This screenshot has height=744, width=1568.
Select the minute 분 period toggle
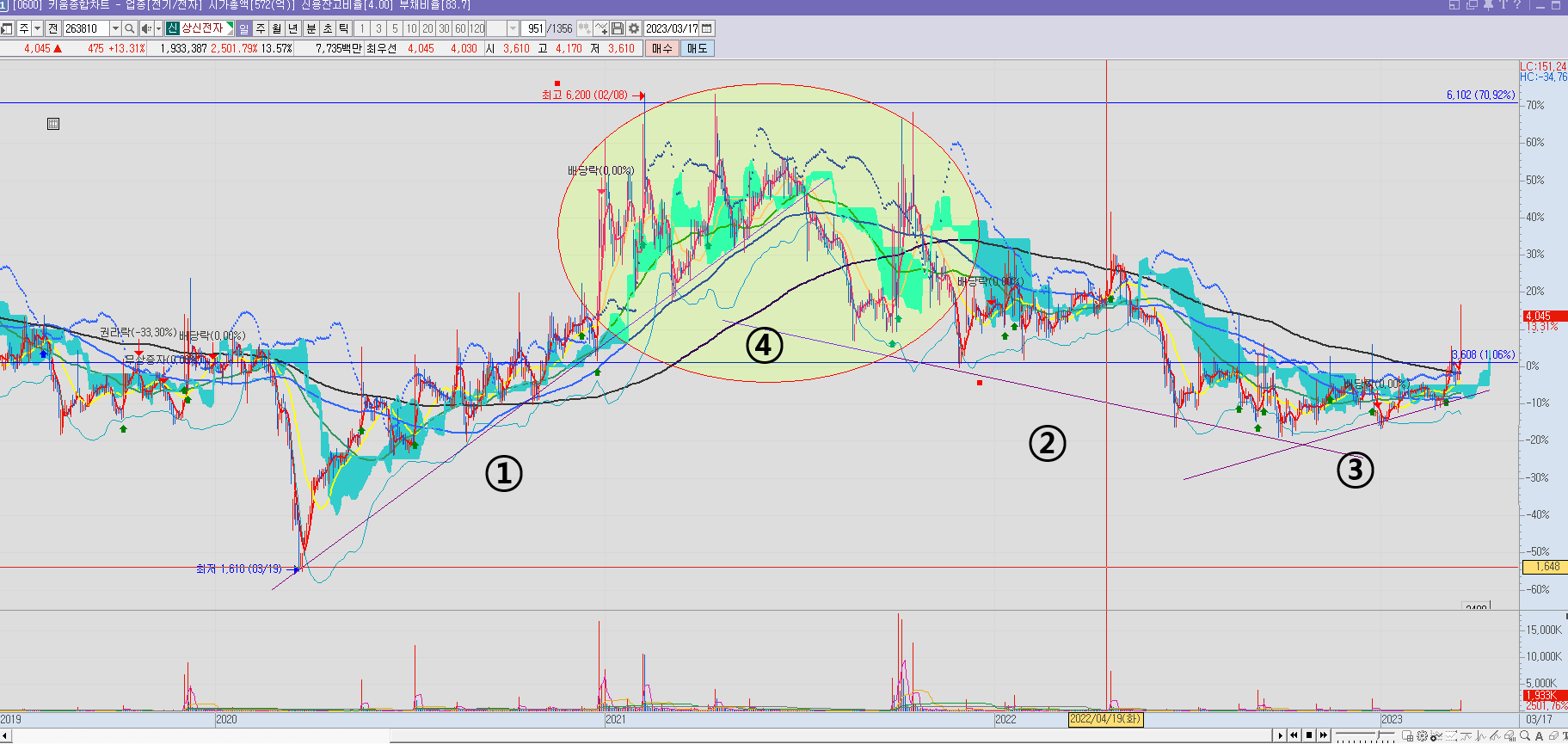[x=311, y=28]
